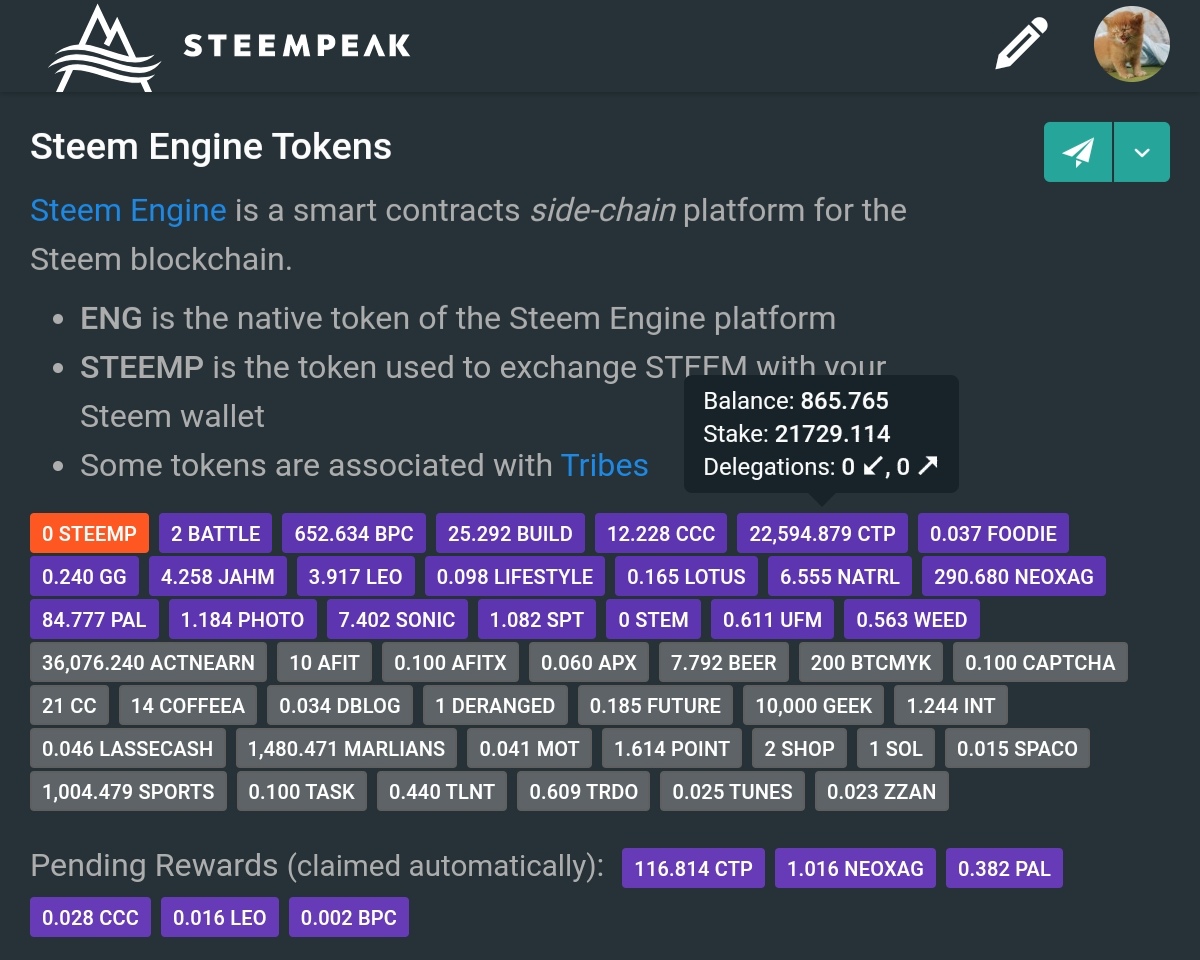Click the 10,000 GEEK token badge

(813, 705)
